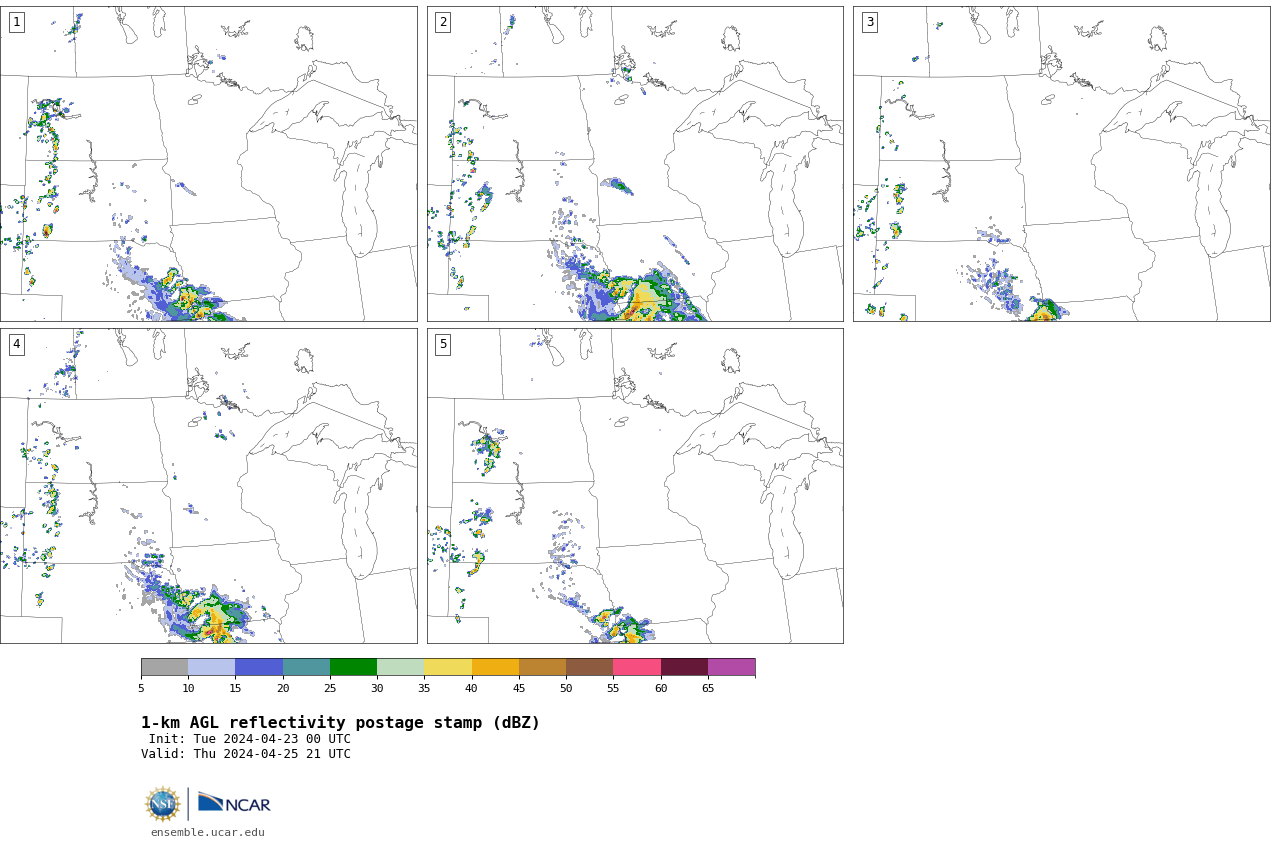The height and width of the screenshot is (844, 1280).
Task: Click the 1-km AGL reflectivity title
Action: [340, 723]
